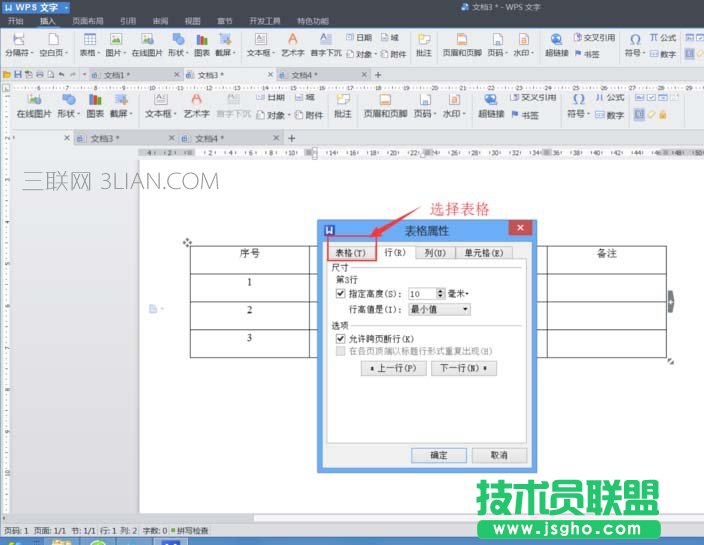Viewport: 704px width, 545px height.
Task: Open the 行高值是 最小值 dropdown
Action: (439, 309)
